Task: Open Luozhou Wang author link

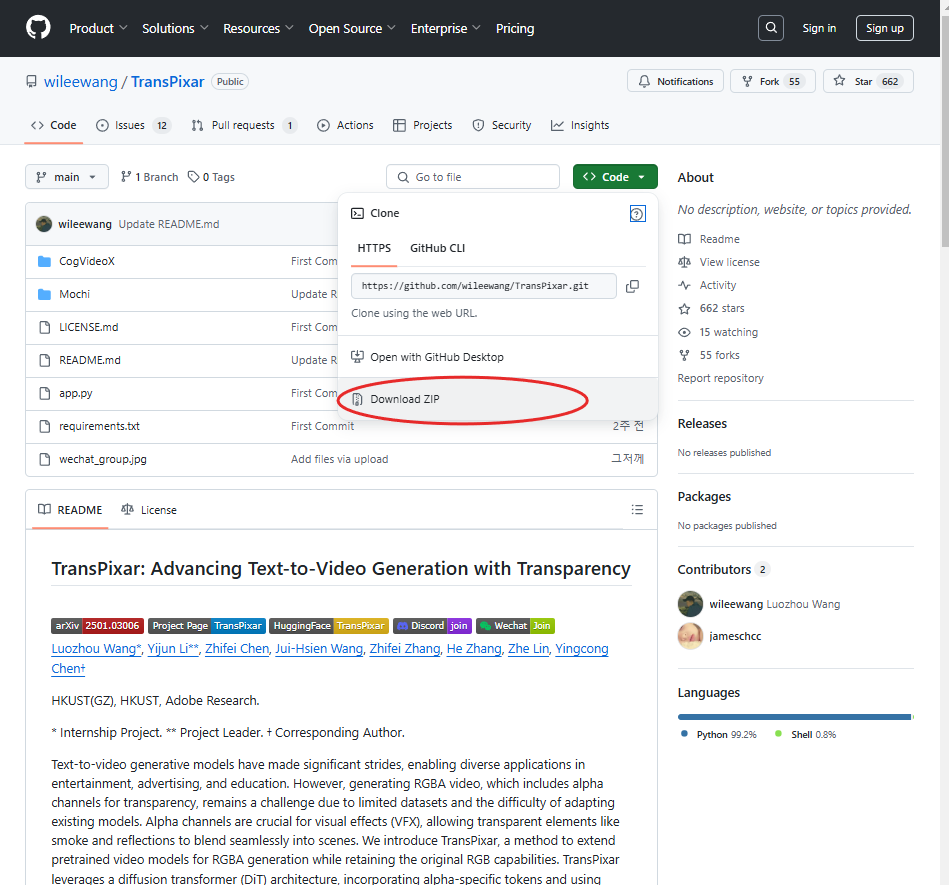Action: (96, 649)
